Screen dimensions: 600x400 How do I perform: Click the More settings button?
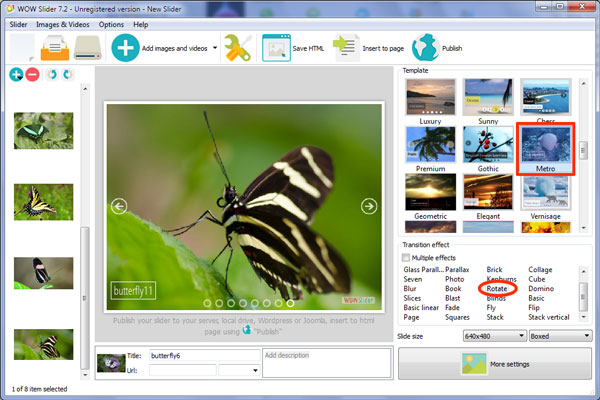[495, 364]
